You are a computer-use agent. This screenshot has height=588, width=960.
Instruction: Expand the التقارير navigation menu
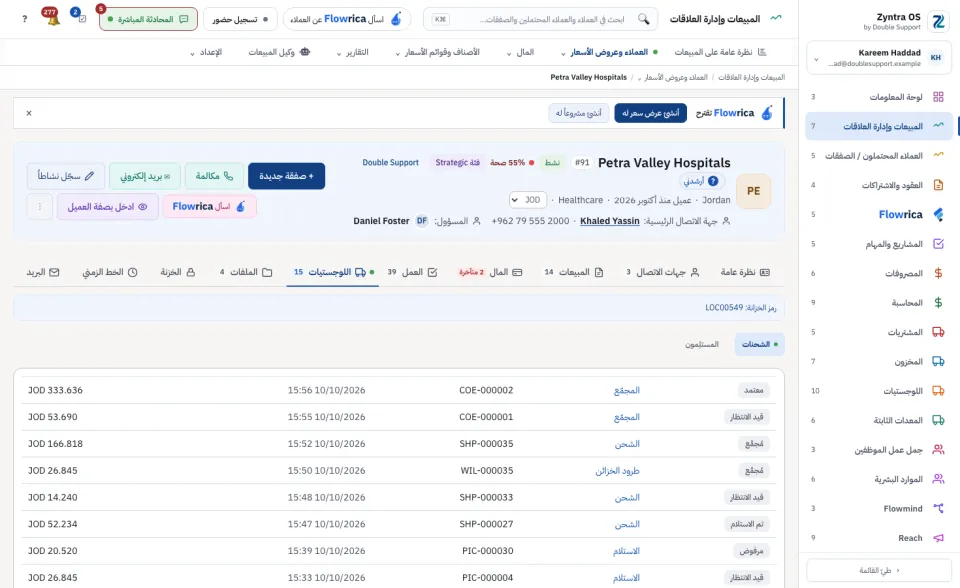(x=353, y=52)
